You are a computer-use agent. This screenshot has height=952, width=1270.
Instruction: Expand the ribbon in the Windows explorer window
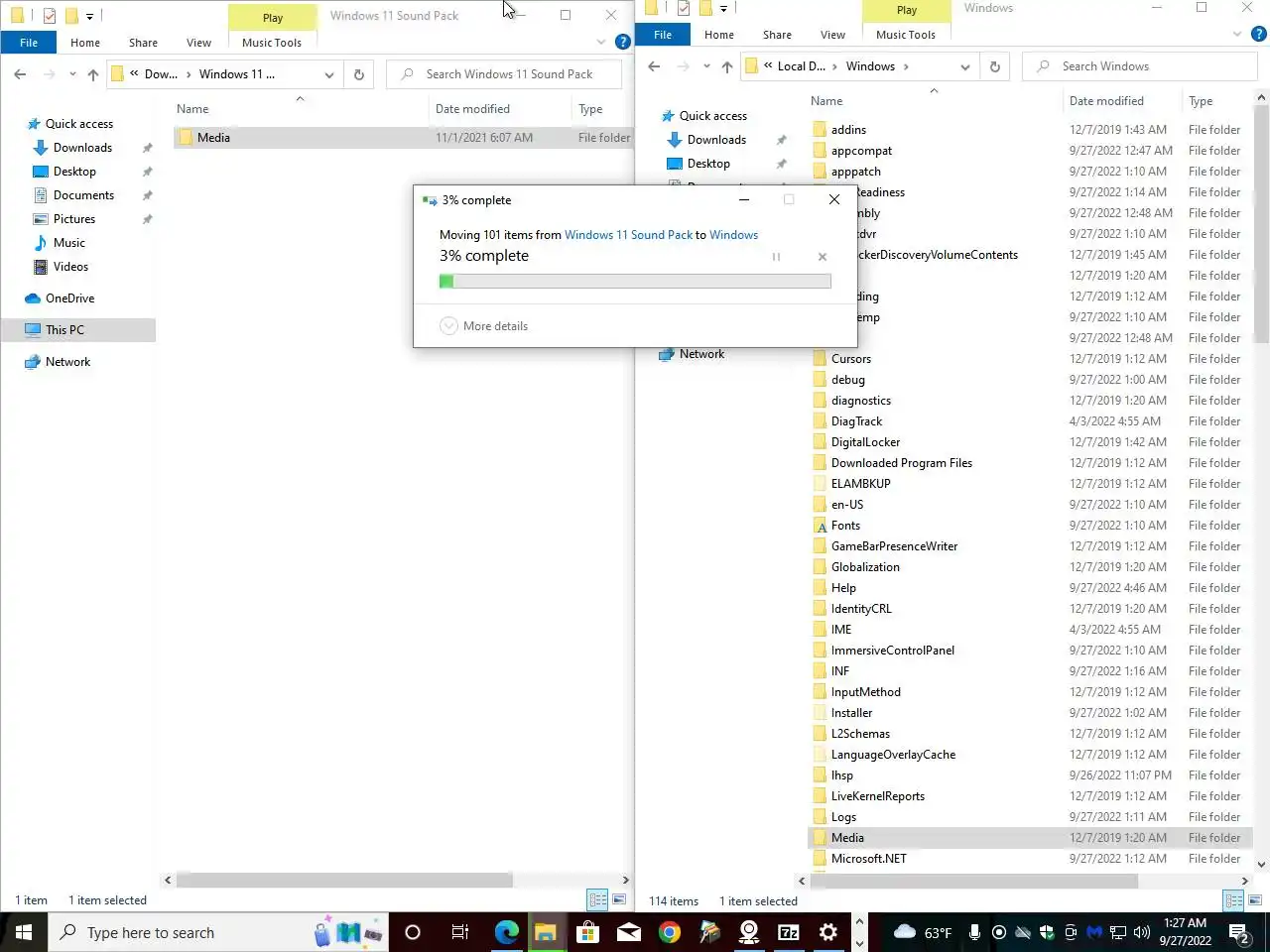[x=1236, y=34]
